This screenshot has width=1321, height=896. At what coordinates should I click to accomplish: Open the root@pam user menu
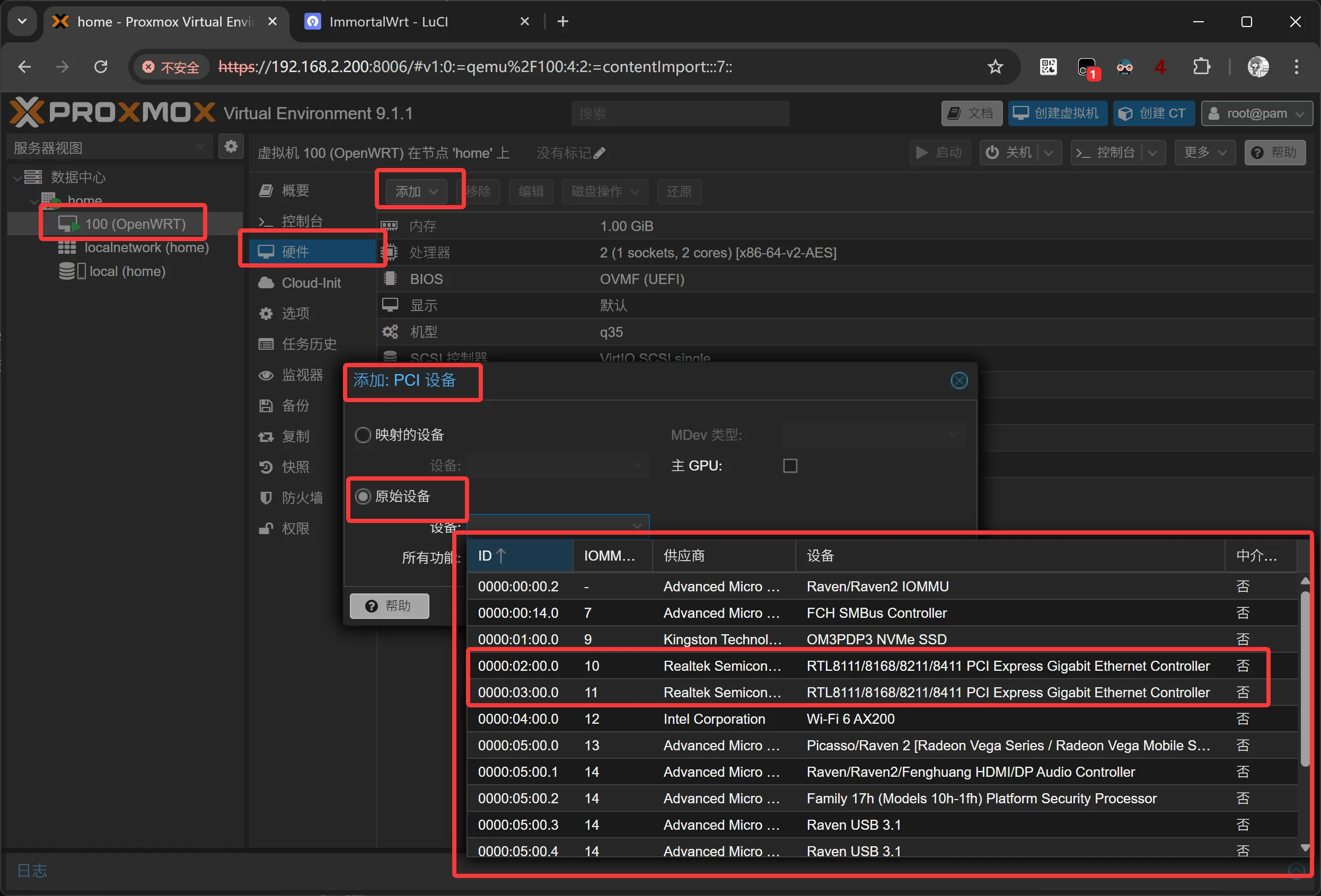click(x=1256, y=113)
